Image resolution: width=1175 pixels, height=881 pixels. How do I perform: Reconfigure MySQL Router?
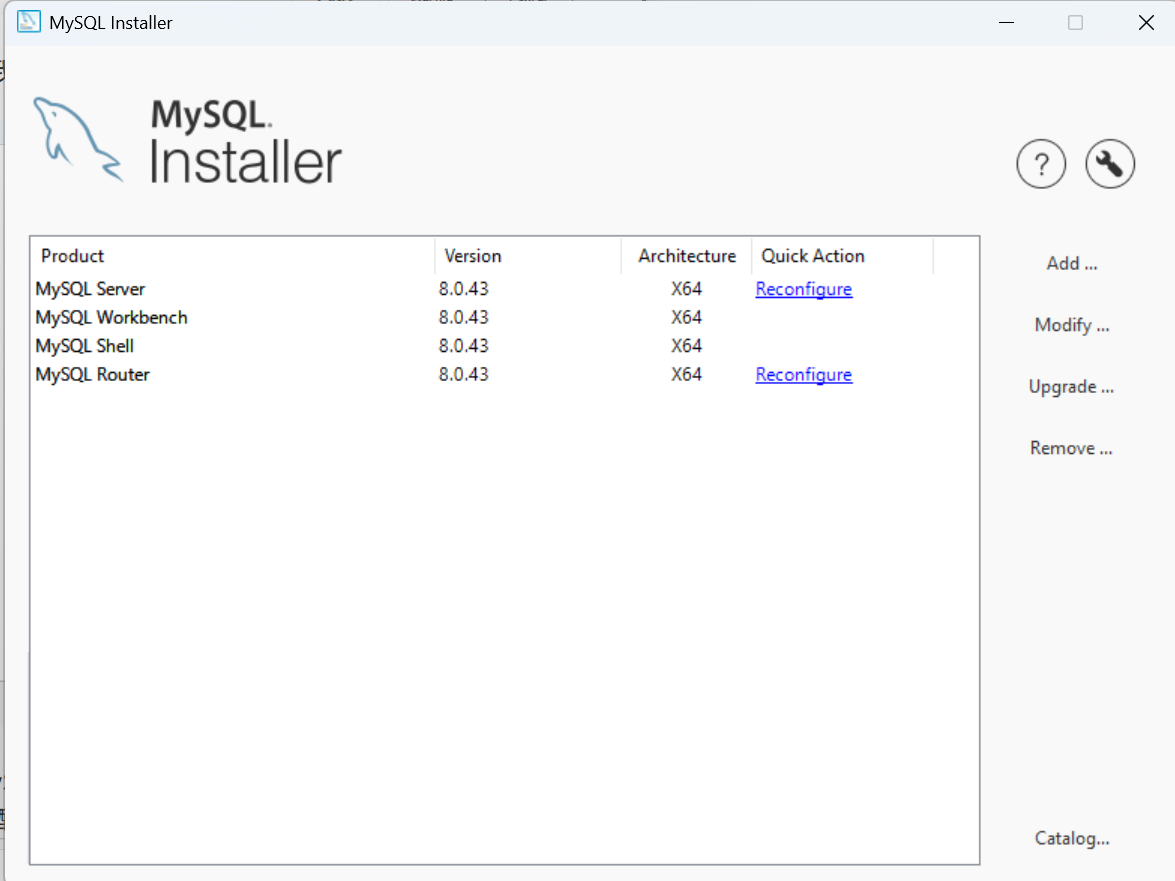tap(803, 375)
